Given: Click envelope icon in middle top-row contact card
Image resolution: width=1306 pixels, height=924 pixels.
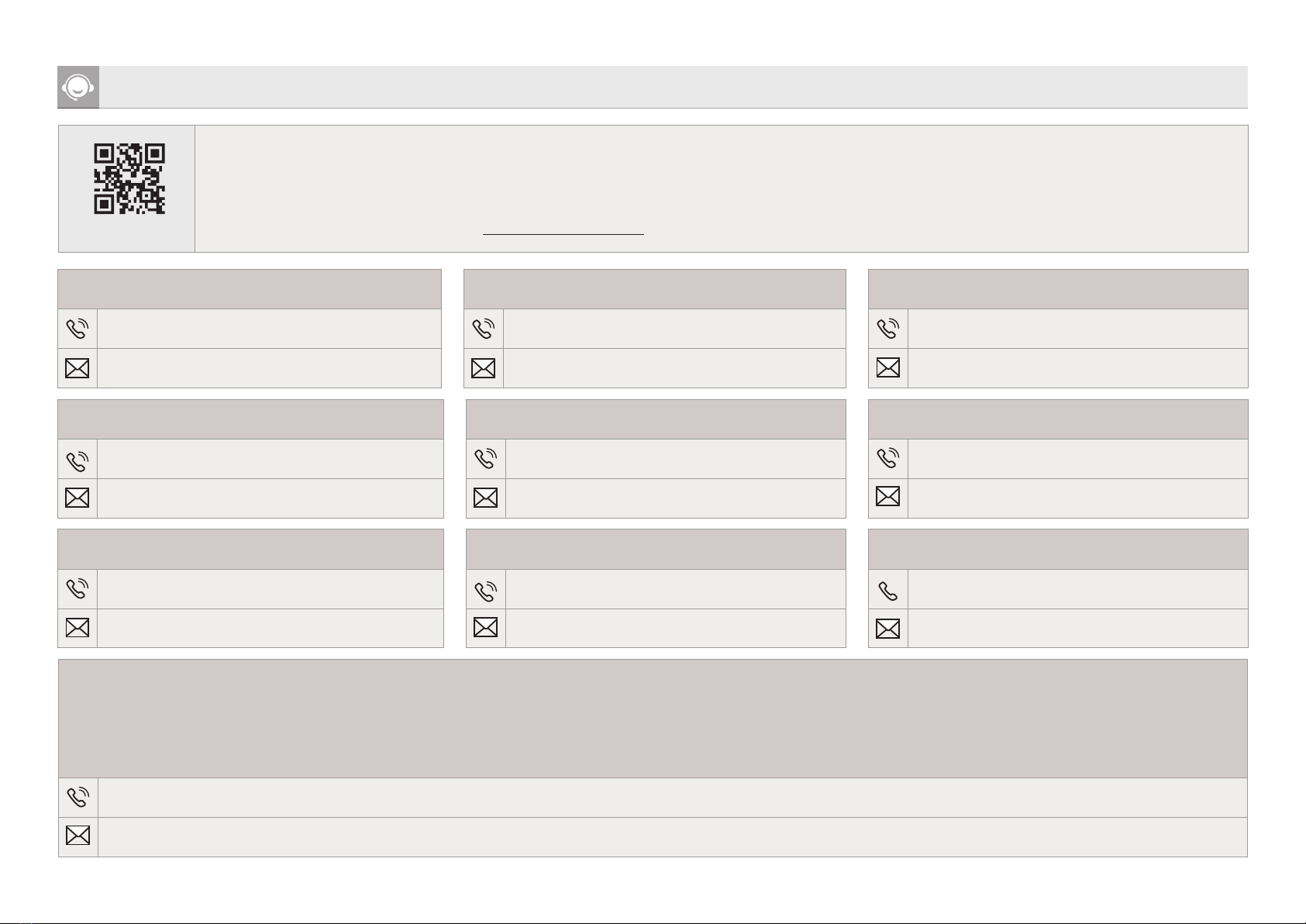Looking at the screenshot, I should click(483, 368).
